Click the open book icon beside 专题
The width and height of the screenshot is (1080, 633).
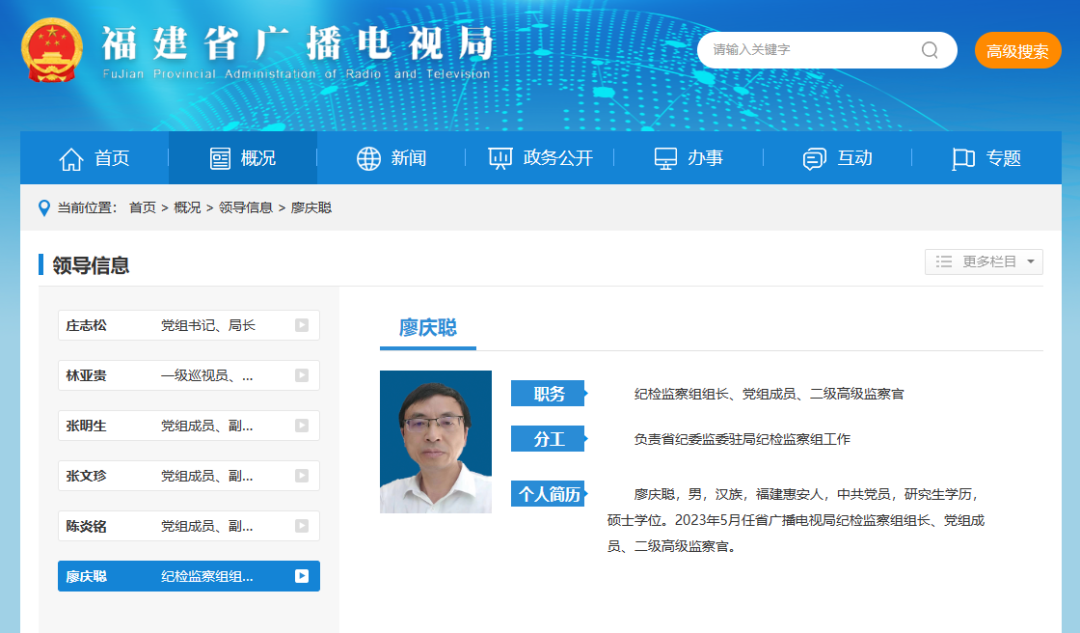(x=963, y=158)
